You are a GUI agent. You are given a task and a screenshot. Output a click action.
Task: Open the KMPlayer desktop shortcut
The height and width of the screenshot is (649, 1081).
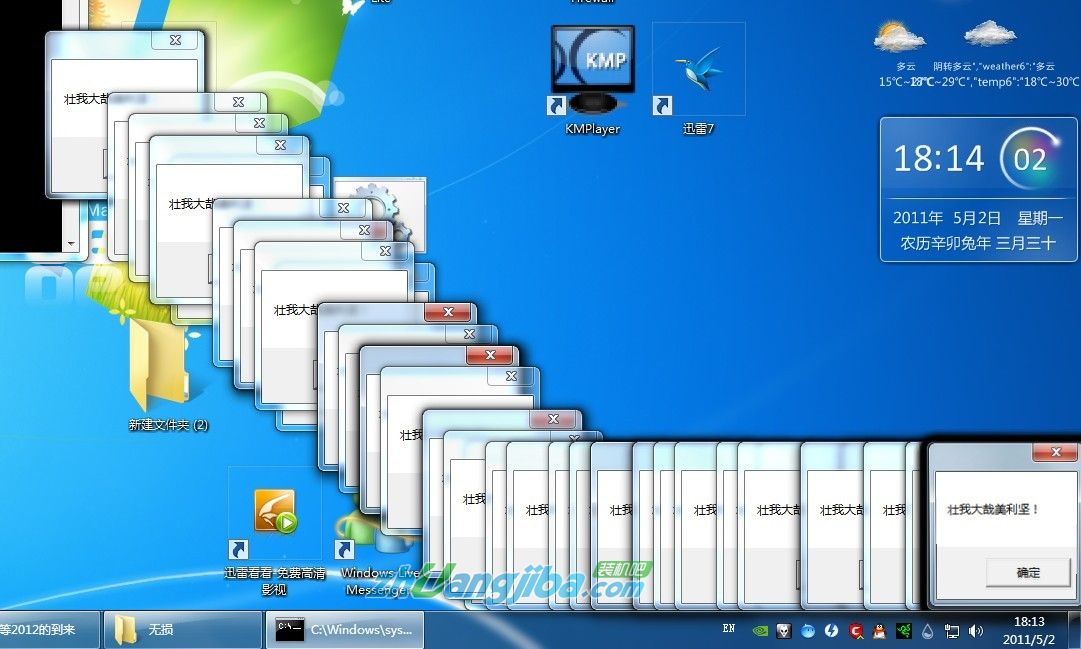pos(592,72)
